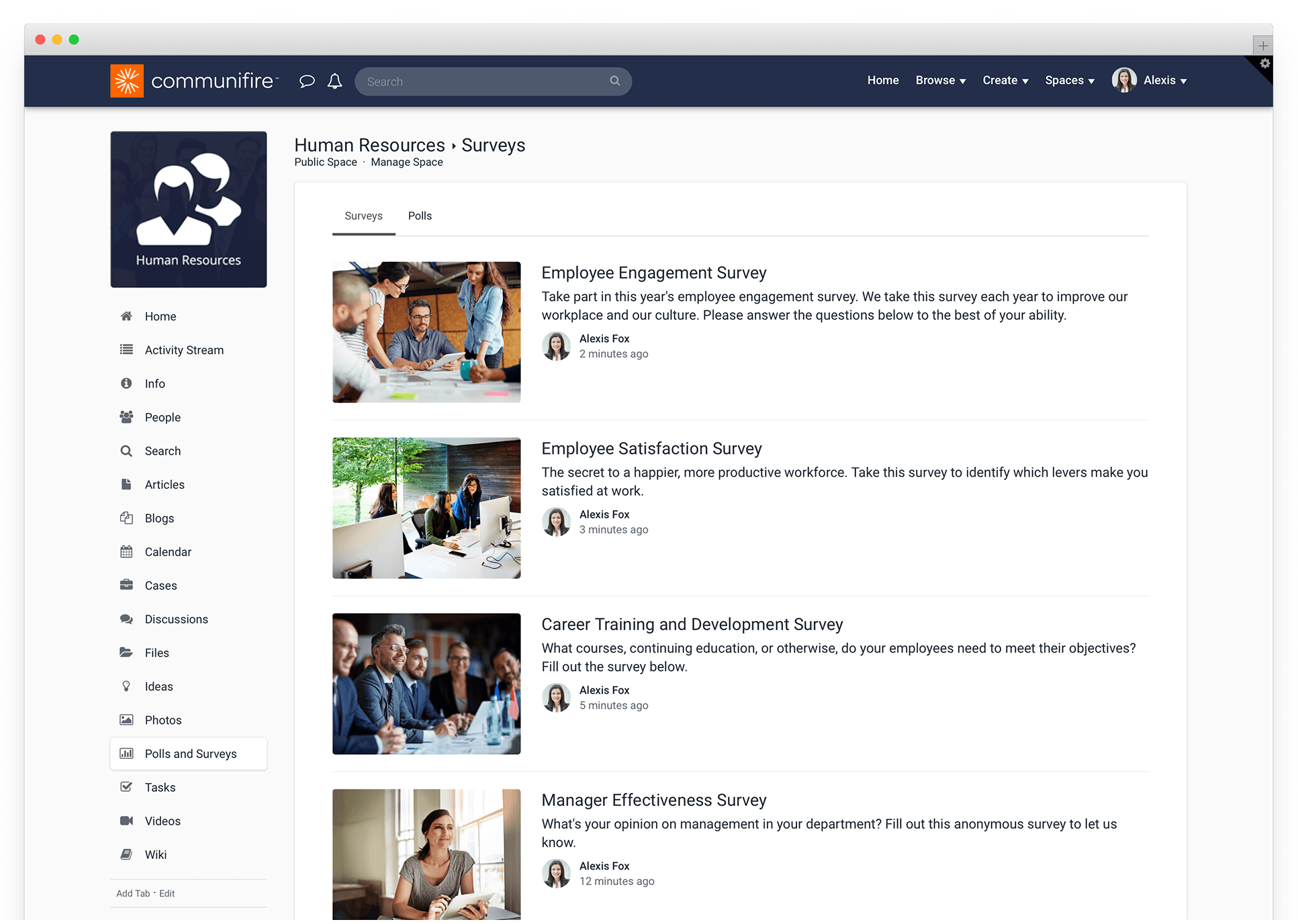Open the Videos section icon

pyautogui.click(x=126, y=821)
